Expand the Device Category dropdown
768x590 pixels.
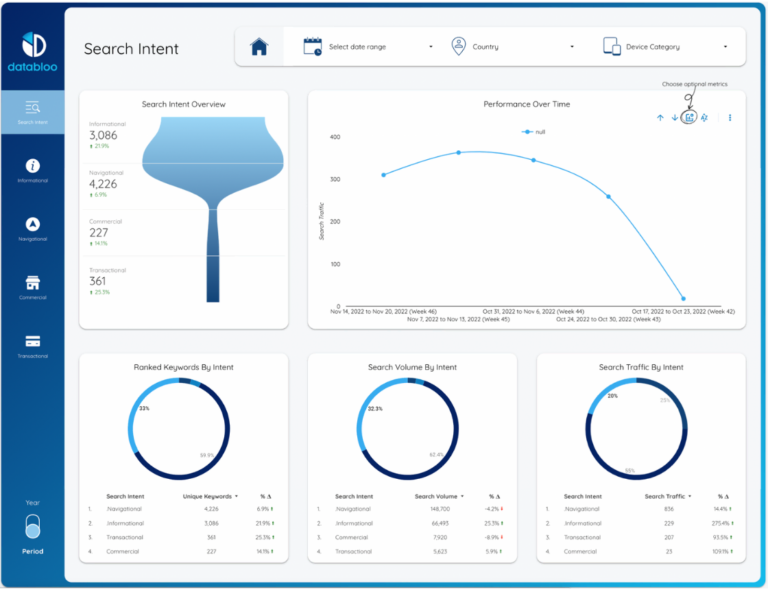[x=665, y=47]
